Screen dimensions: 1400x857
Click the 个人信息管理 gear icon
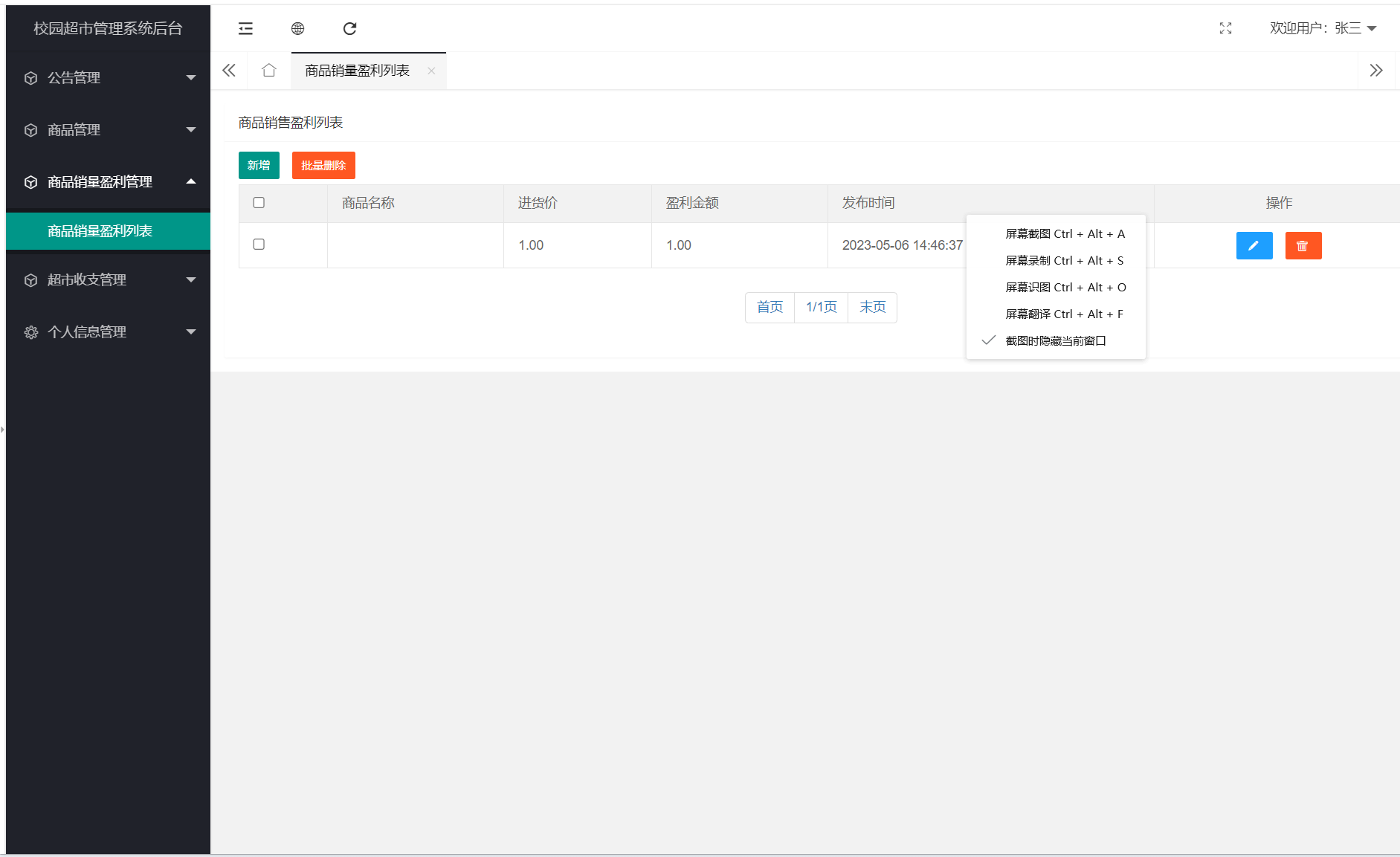(30, 332)
